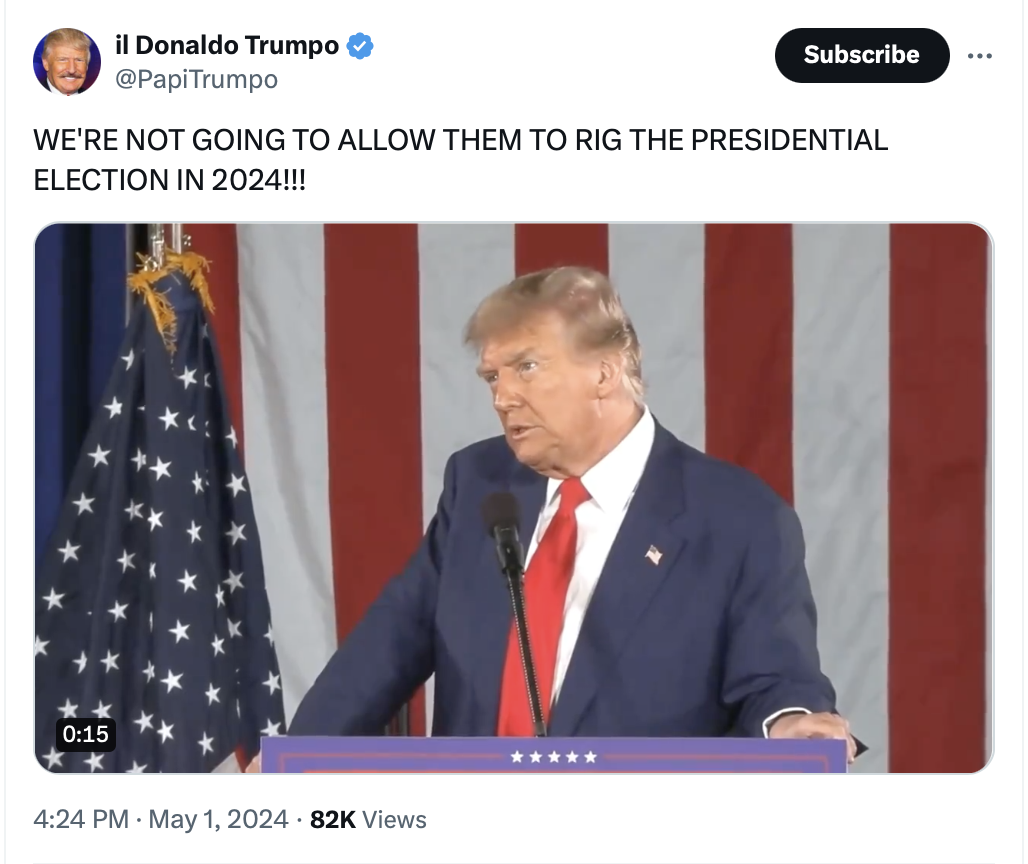Screen dimensions: 1028x864
Task: Click the flag lapel pin in the video
Action: 654,555
